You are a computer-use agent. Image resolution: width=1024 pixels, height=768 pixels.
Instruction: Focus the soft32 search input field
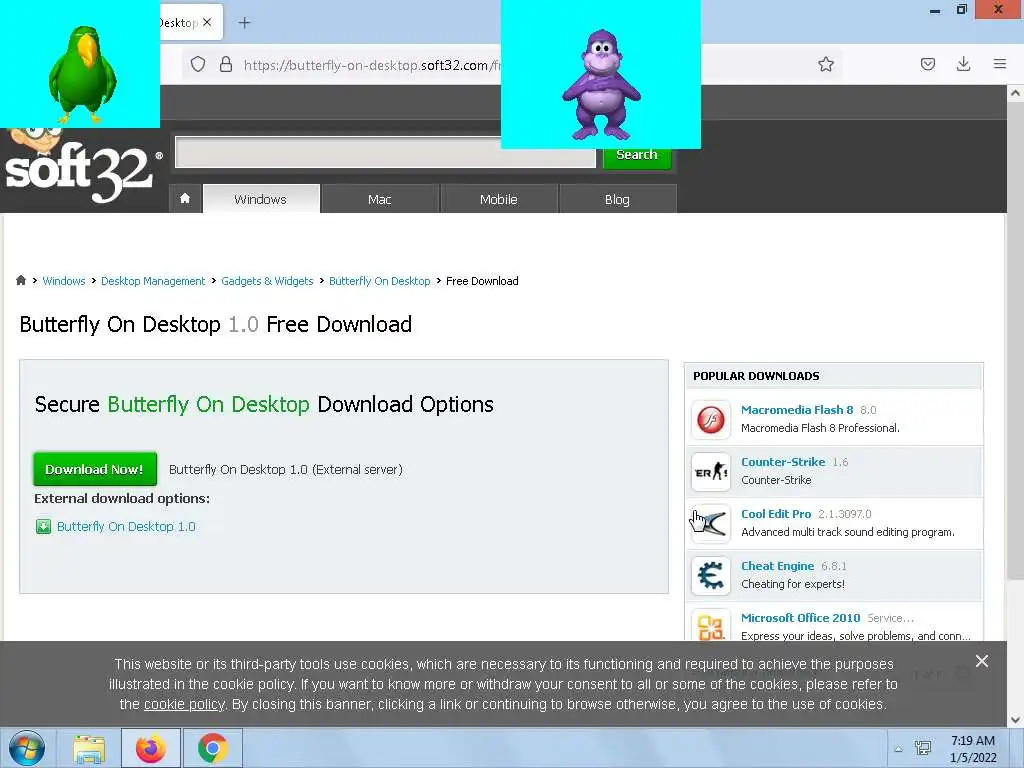click(x=385, y=152)
